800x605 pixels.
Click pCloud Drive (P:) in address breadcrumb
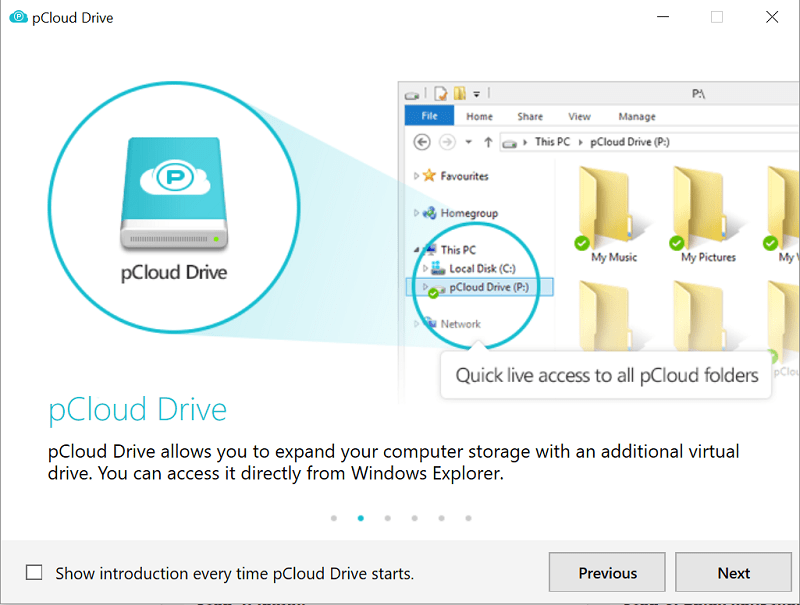[630, 142]
